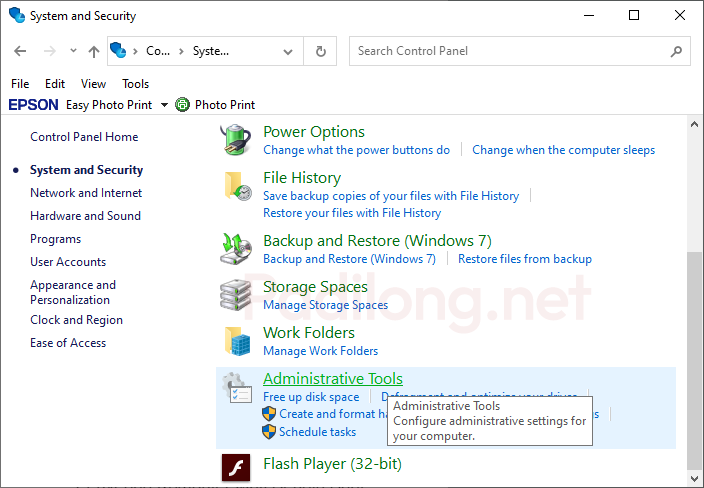Click Save backup copies with File History
Screen dimensions: 704x488
(391, 196)
